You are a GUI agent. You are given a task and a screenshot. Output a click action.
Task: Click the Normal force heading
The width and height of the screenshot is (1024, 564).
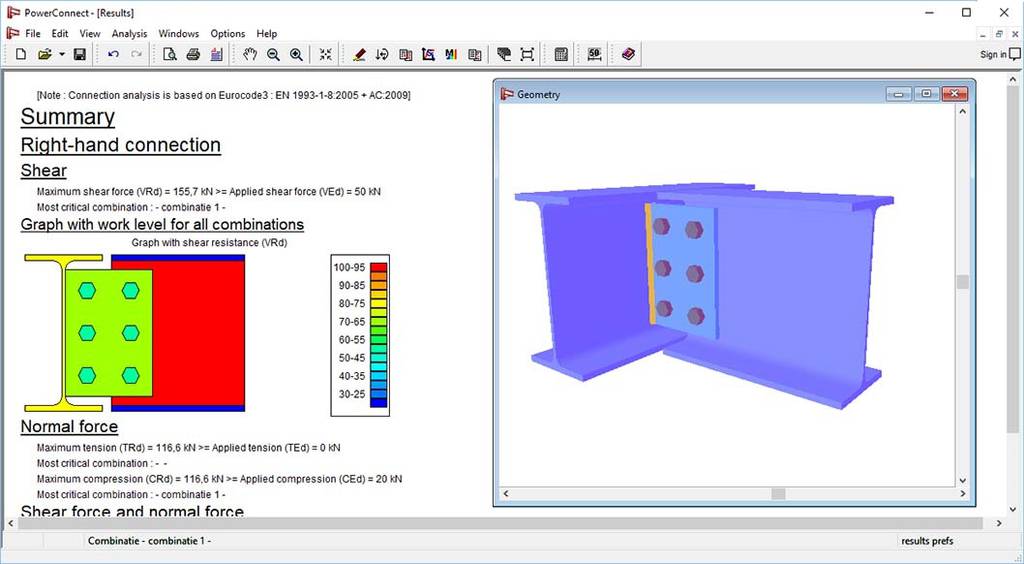pyautogui.click(x=69, y=426)
